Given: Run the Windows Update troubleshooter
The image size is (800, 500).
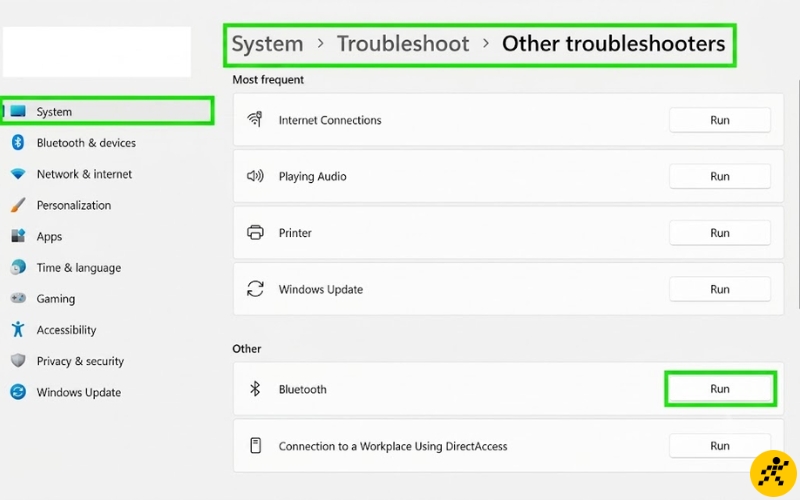Looking at the screenshot, I should pyautogui.click(x=719, y=289).
